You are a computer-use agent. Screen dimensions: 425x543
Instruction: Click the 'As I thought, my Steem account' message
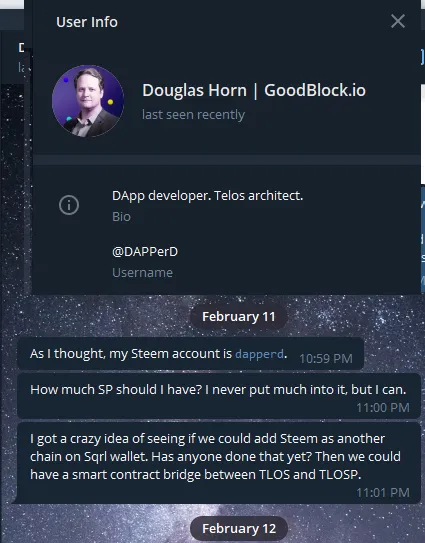pos(191,354)
